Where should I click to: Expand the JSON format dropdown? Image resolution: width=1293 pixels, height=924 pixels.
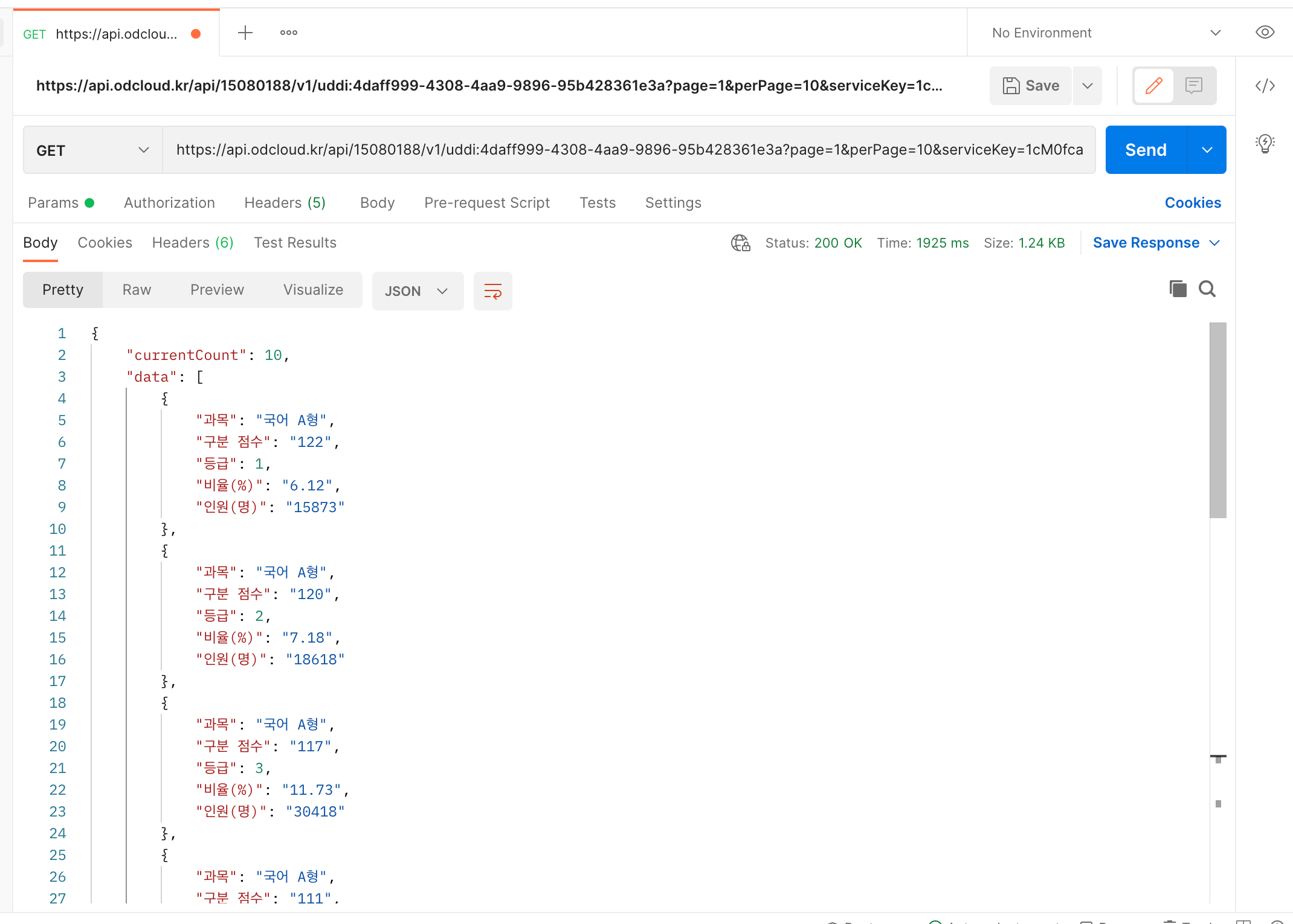pyautogui.click(x=417, y=291)
